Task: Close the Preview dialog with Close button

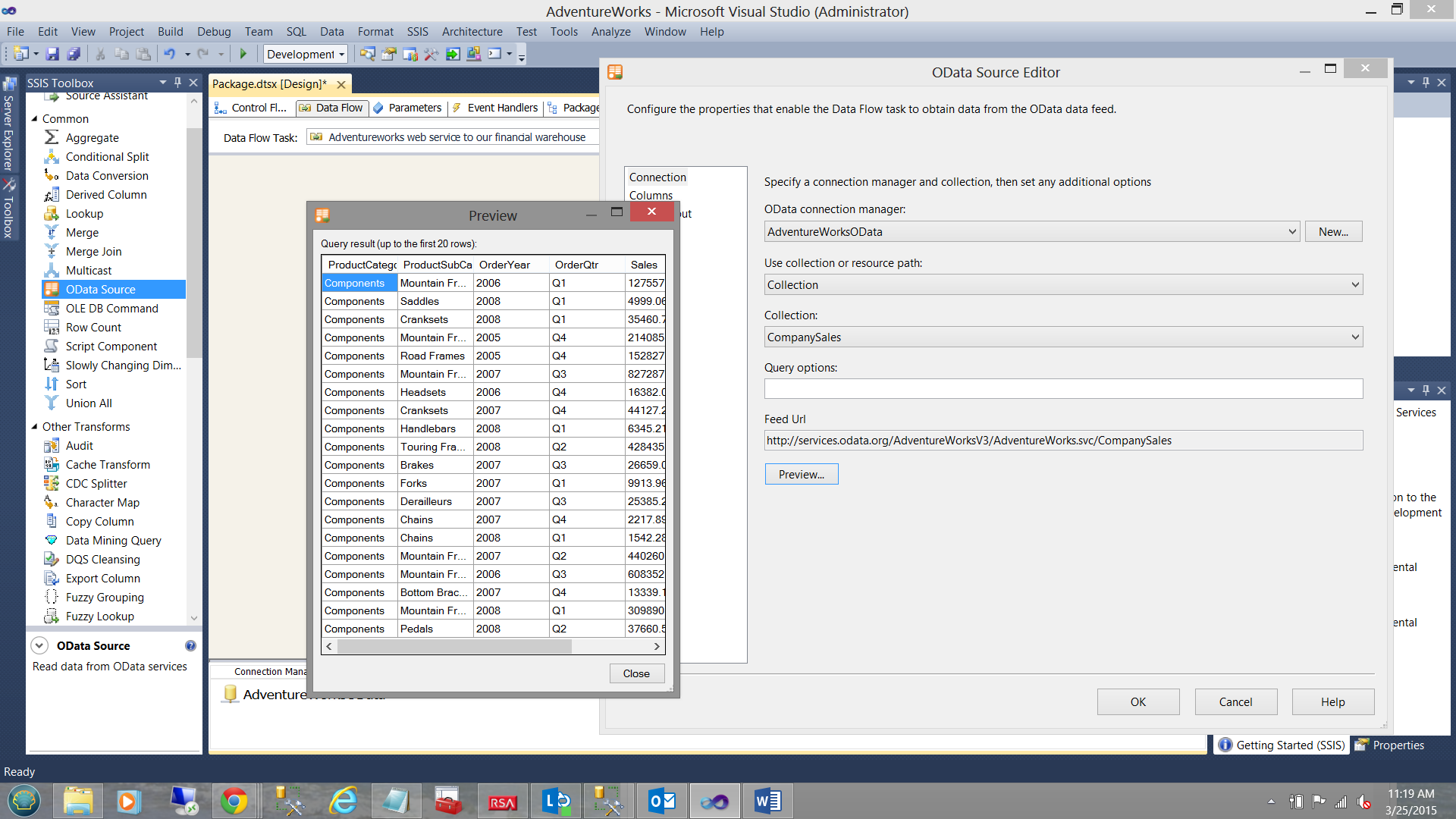Action: coord(636,673)
